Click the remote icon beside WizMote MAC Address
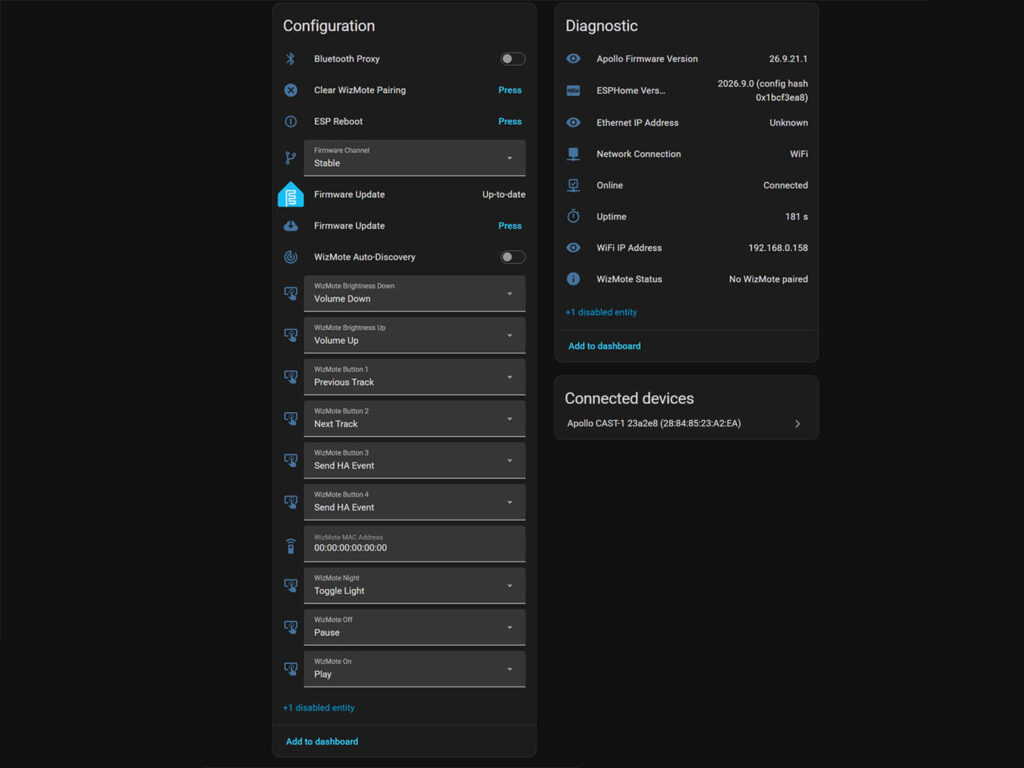This screenshot has width=1024, height=768. pyautogui.click(x=291, y=545)
